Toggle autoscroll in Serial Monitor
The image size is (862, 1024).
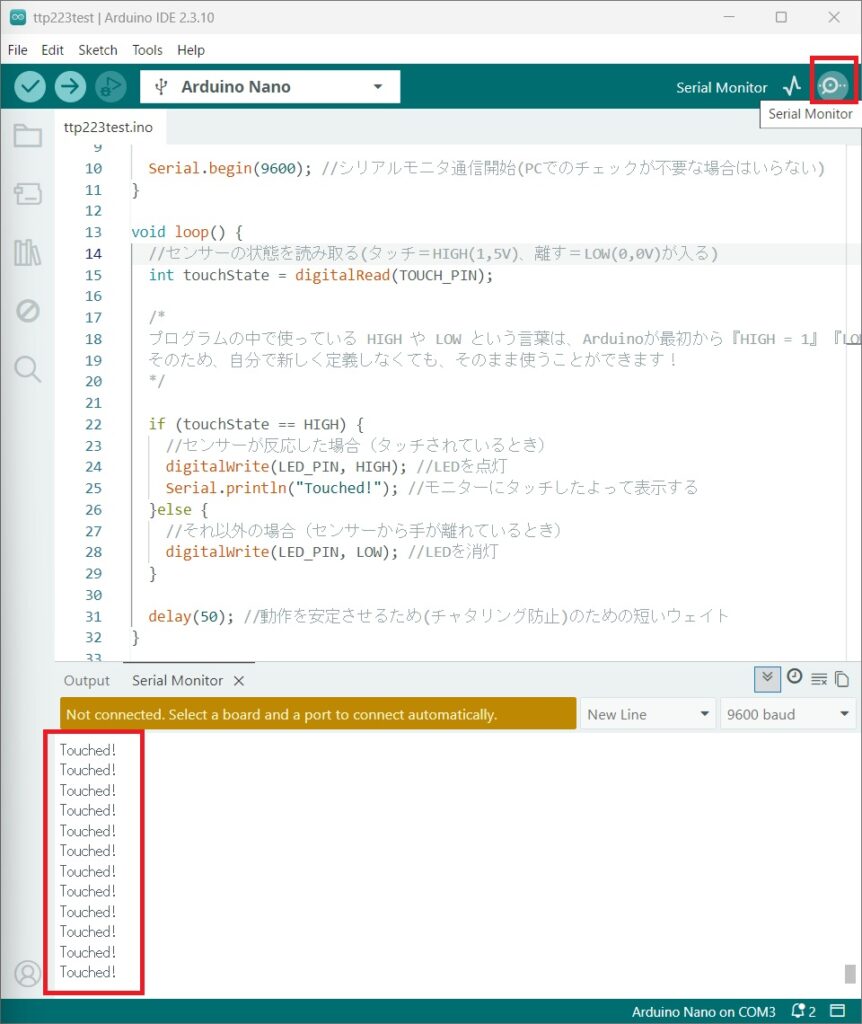click(x=767, y=679)
